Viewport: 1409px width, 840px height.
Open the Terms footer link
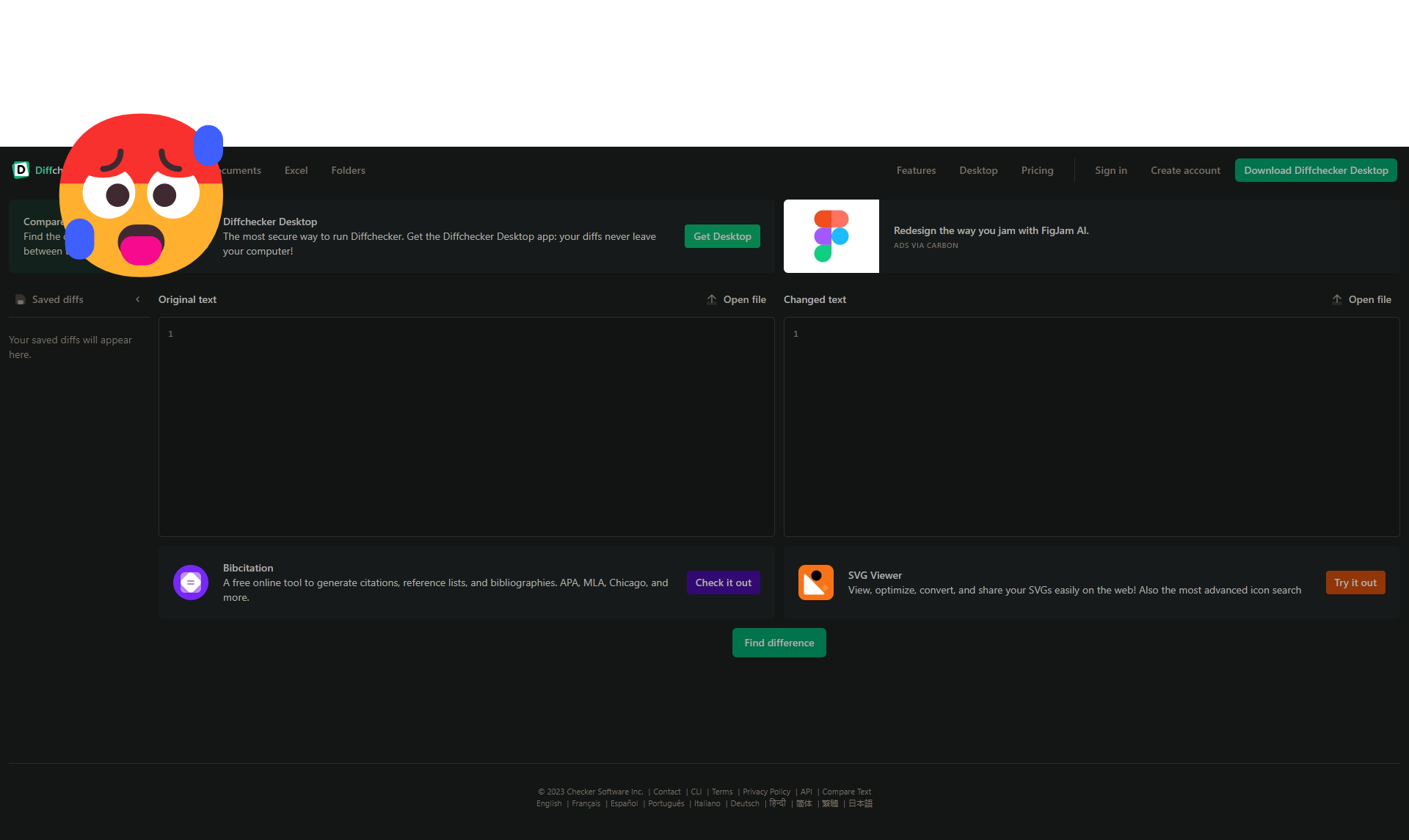[x=722, y=792]
